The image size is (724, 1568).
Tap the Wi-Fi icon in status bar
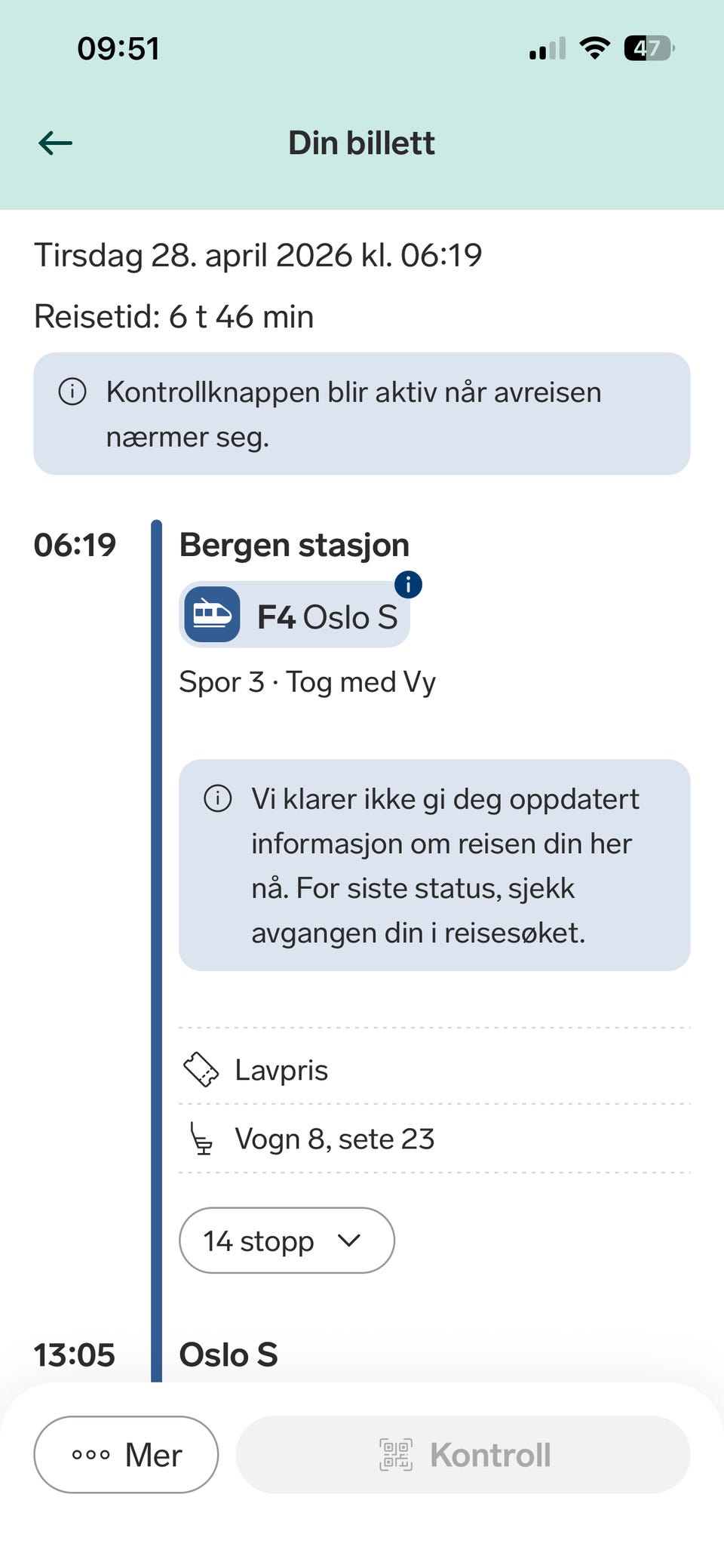point(594,49)
